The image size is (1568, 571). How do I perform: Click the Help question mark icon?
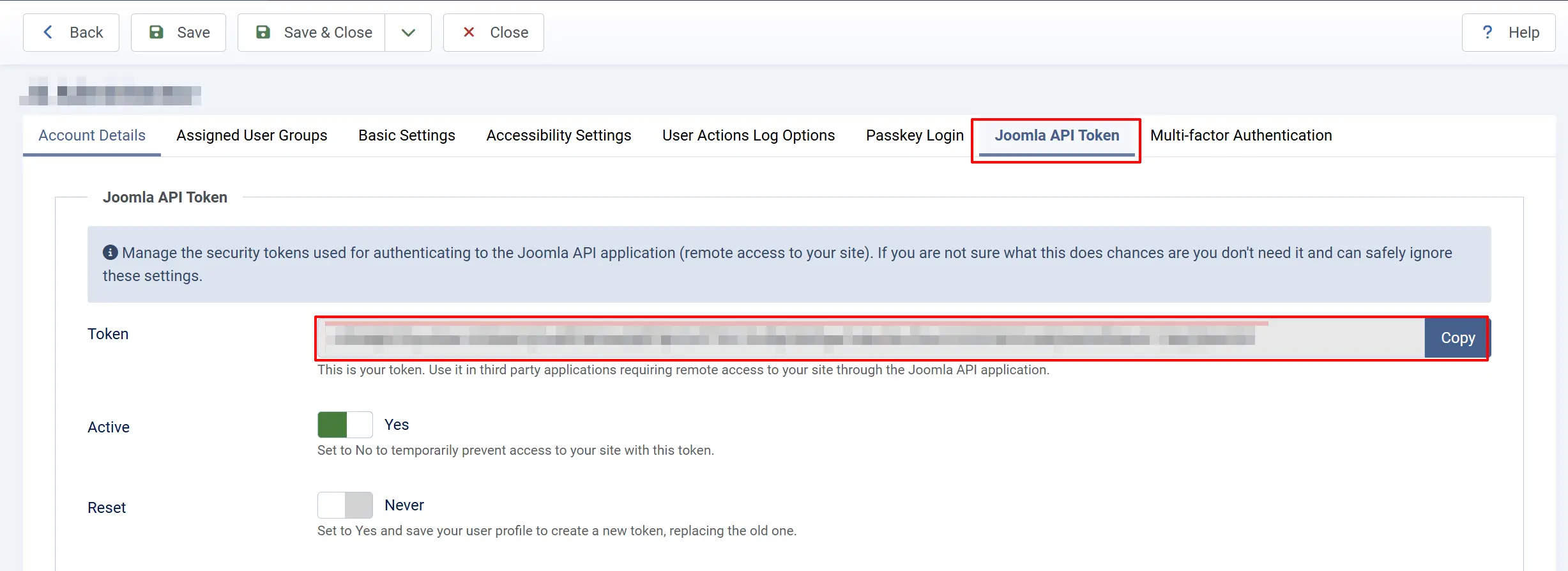[x=1488, y=32]
